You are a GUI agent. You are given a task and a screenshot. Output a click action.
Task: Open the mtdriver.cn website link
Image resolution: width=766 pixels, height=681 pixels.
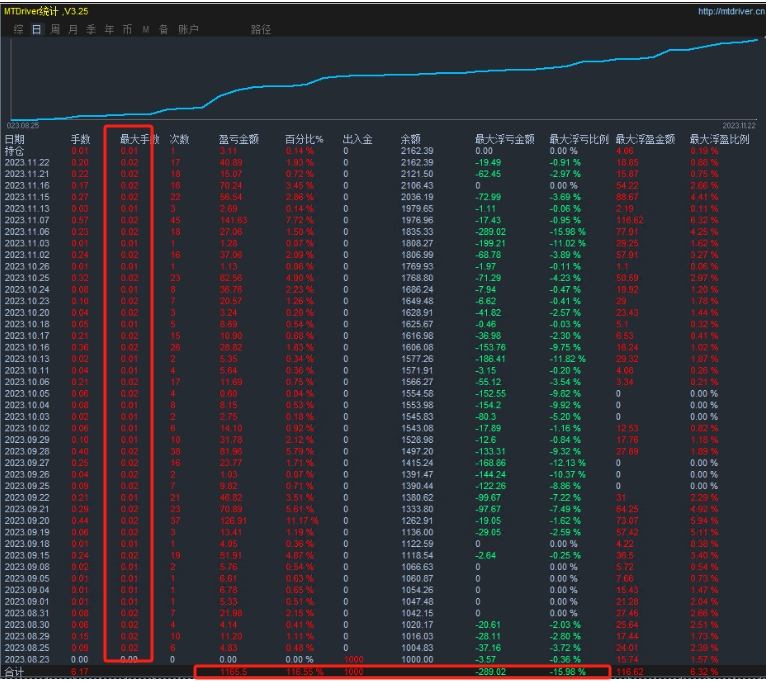(729, 12)
